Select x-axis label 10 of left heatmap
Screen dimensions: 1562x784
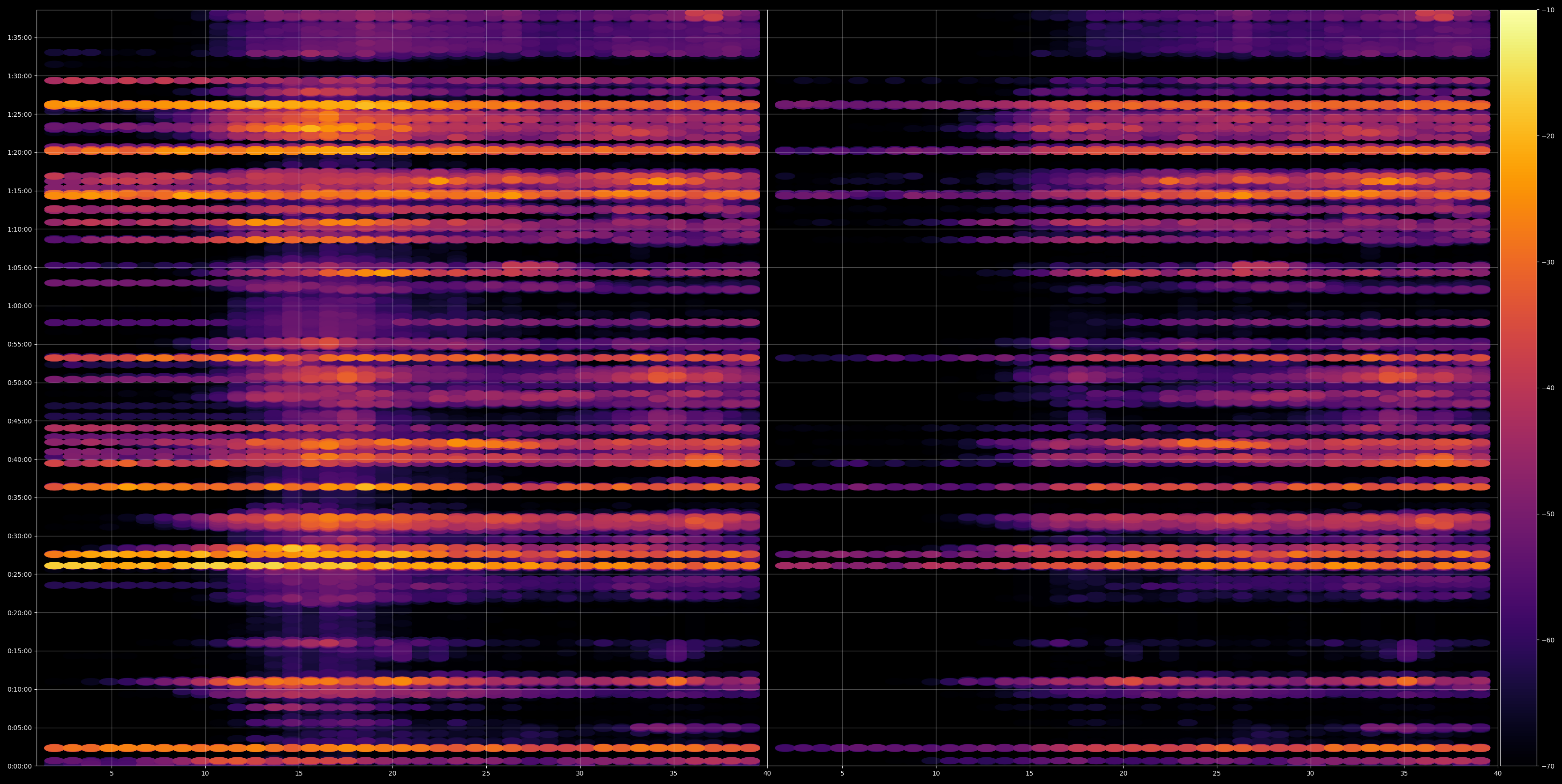(205, 774)
